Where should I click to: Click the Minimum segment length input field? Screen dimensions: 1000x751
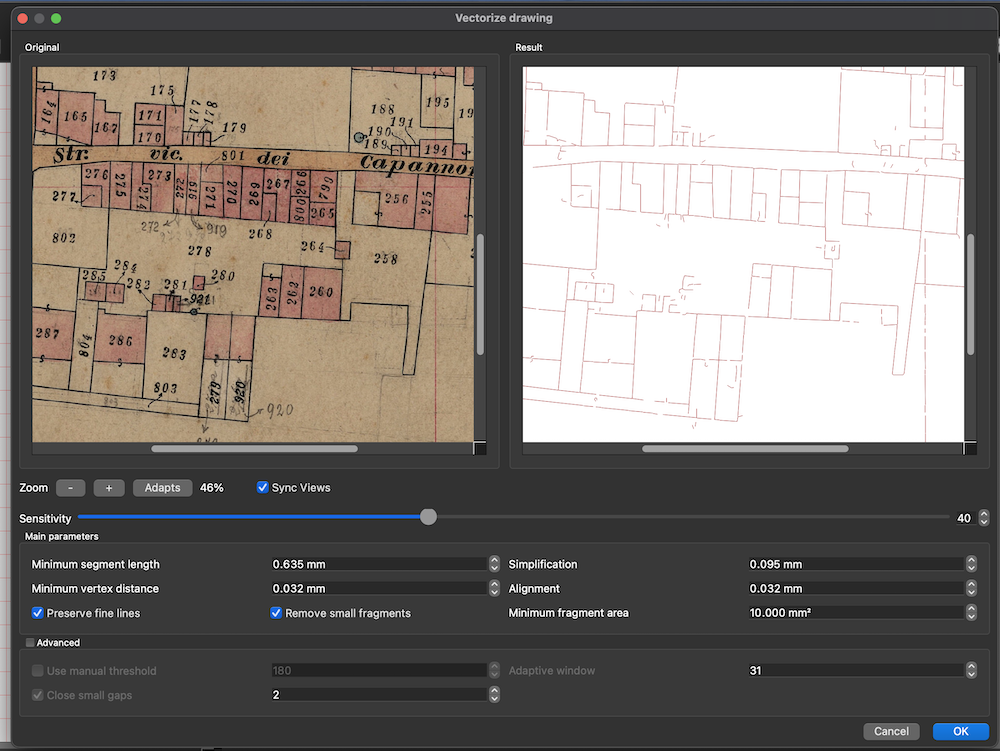pyautogui.click(x=379, y=564)
